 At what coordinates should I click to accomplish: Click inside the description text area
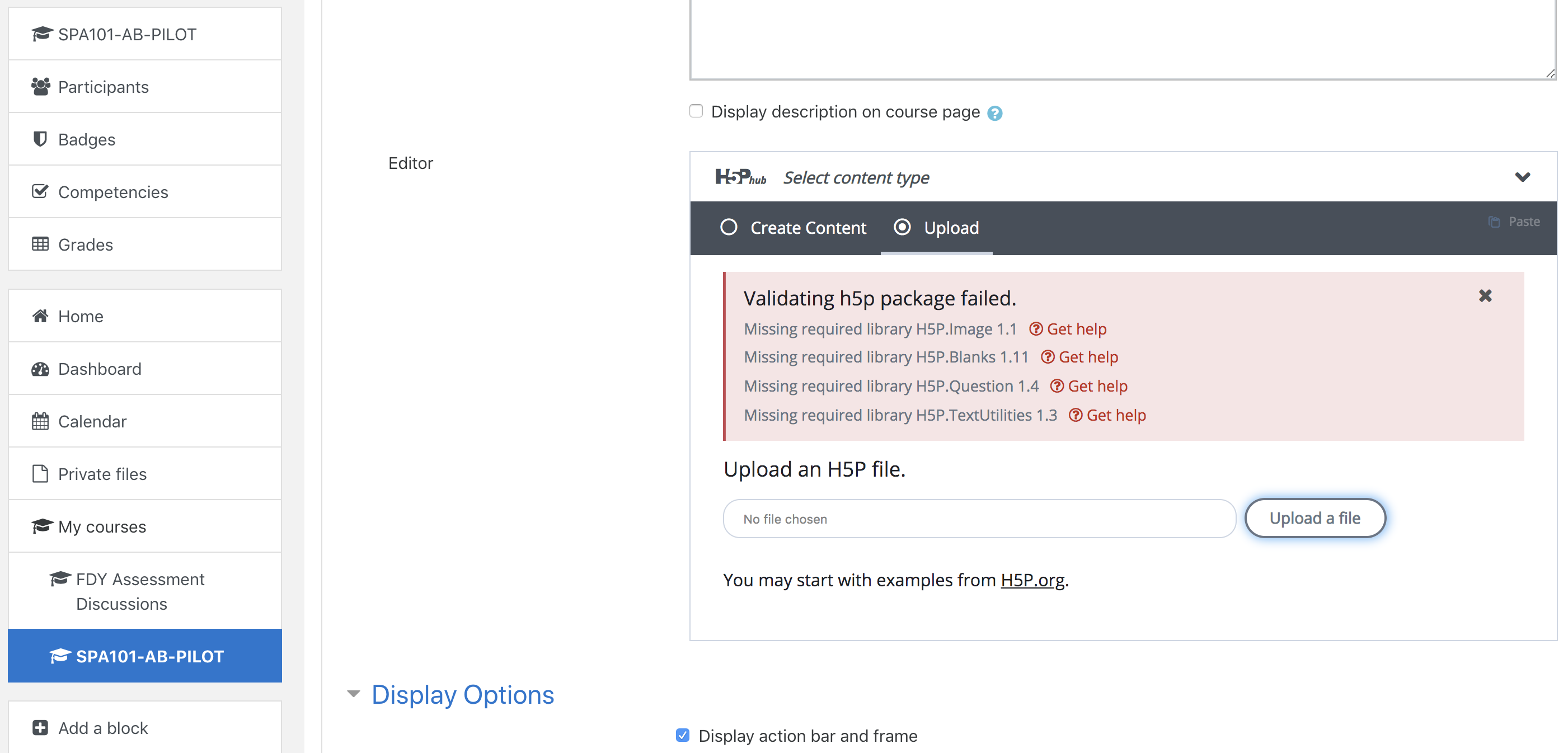pos(1123,39)
